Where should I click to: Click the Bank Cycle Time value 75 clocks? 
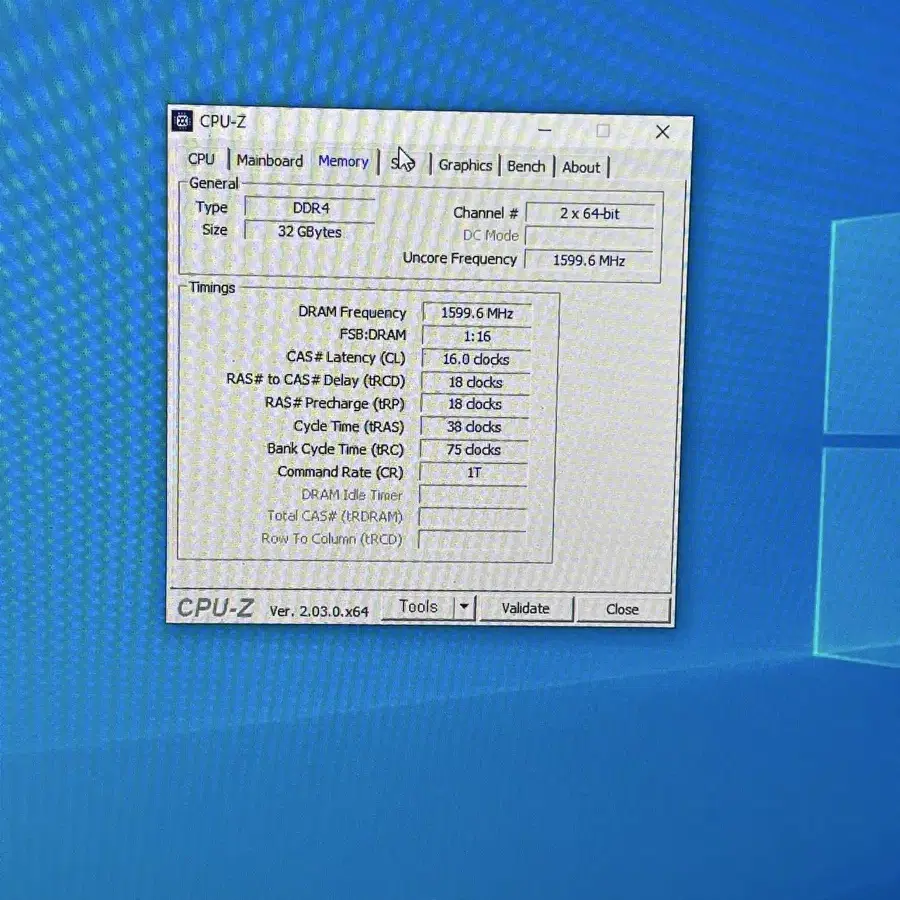(474, 449)
